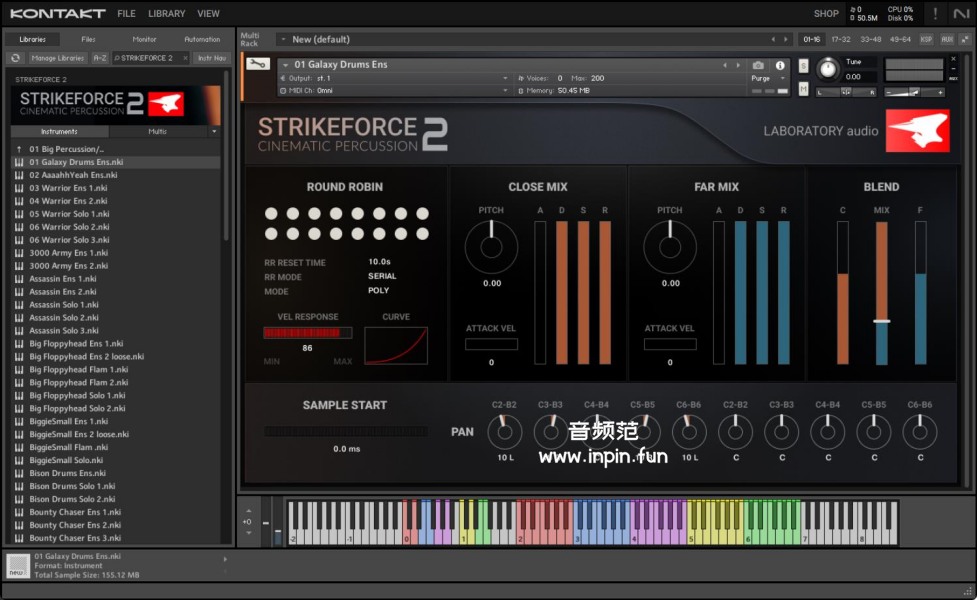Solo the Galaxy Drums instrument
977x600 pixels.
tap(804, 66)
